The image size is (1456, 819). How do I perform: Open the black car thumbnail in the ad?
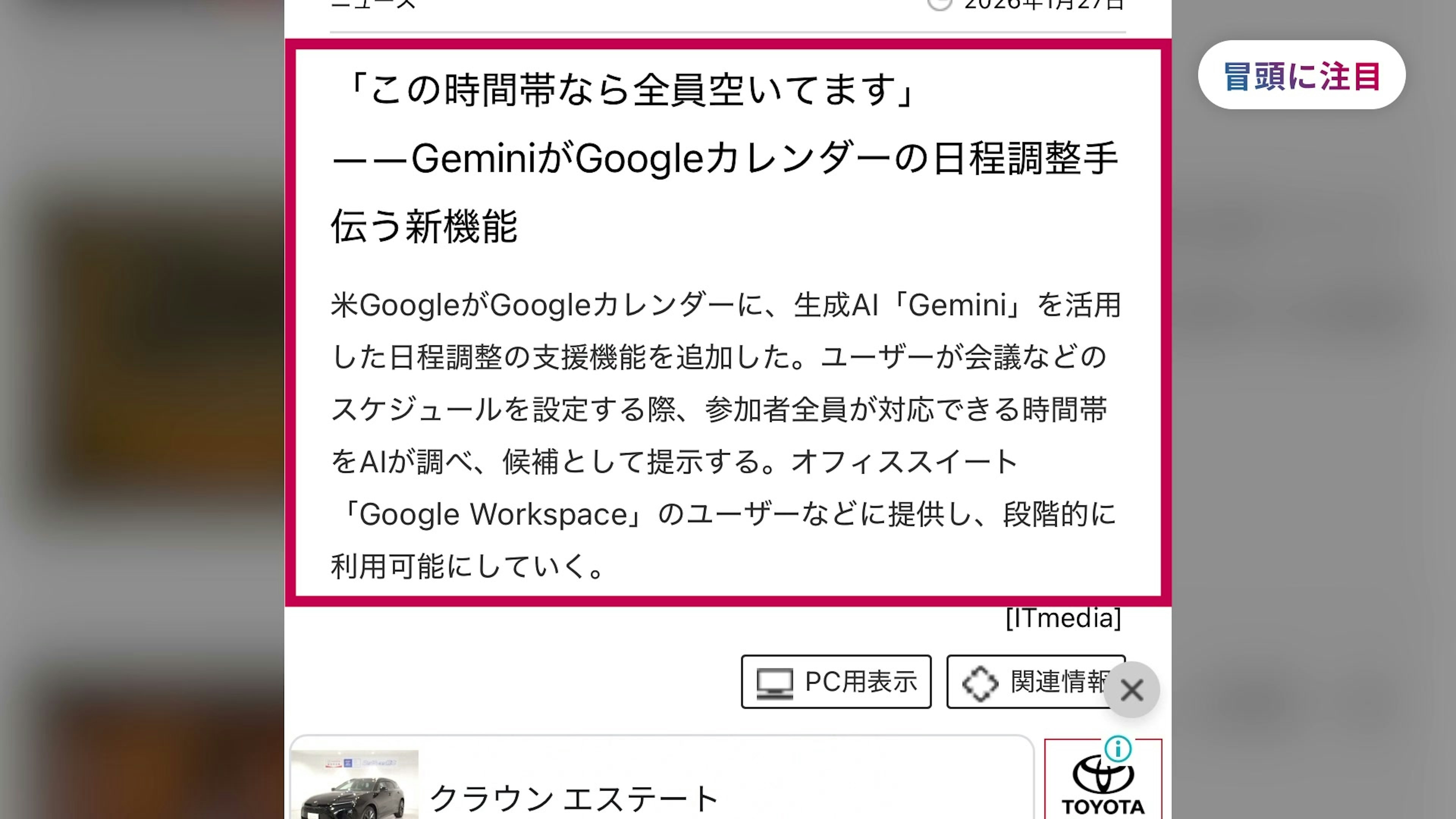pos(355,784)
